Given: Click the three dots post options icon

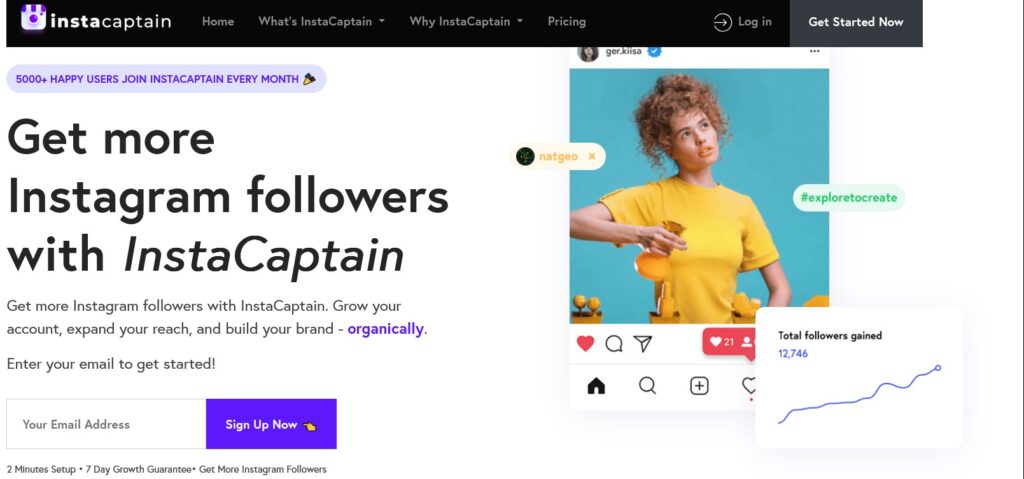Looking at the screenshot, I should pos(814,51).
